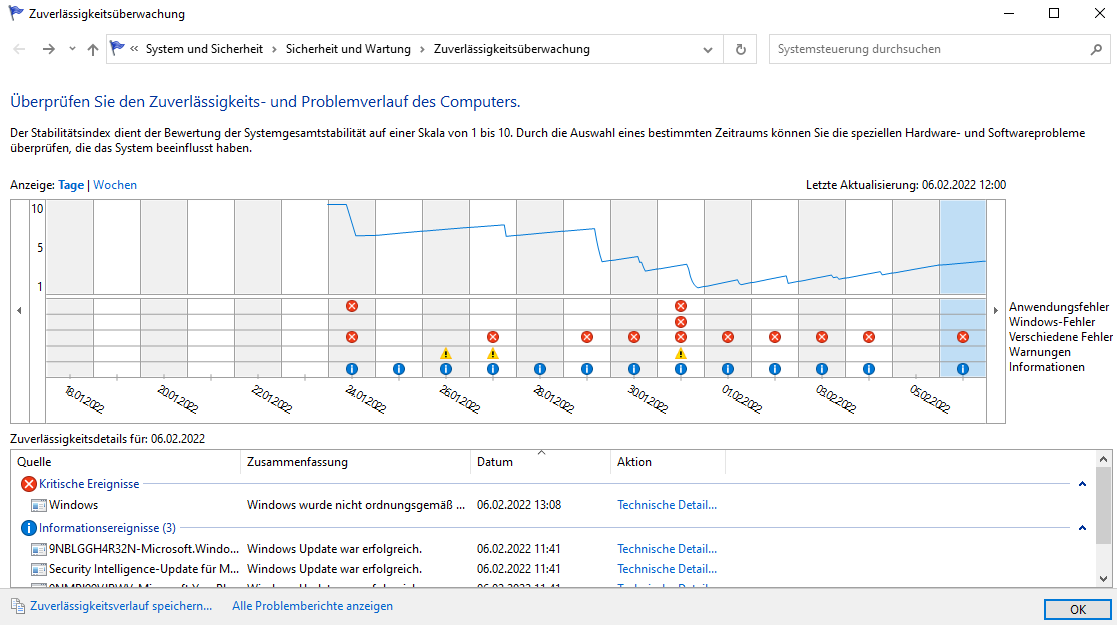
Task: Click the search magnifier in Systemsteuerung durchsuchen
Action: pos(1098,48)
